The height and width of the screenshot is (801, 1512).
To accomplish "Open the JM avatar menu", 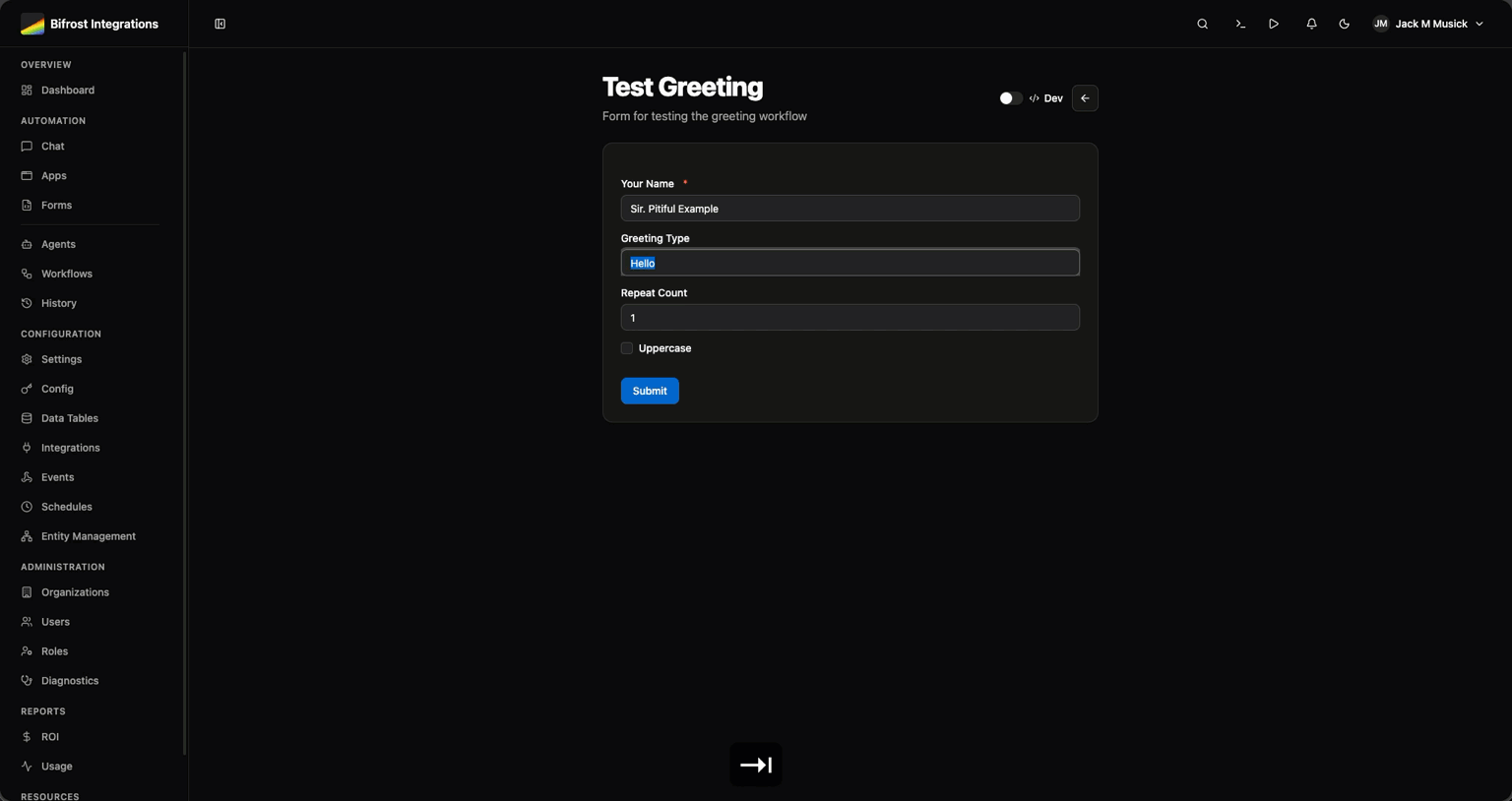I will tap(1381, 23).
